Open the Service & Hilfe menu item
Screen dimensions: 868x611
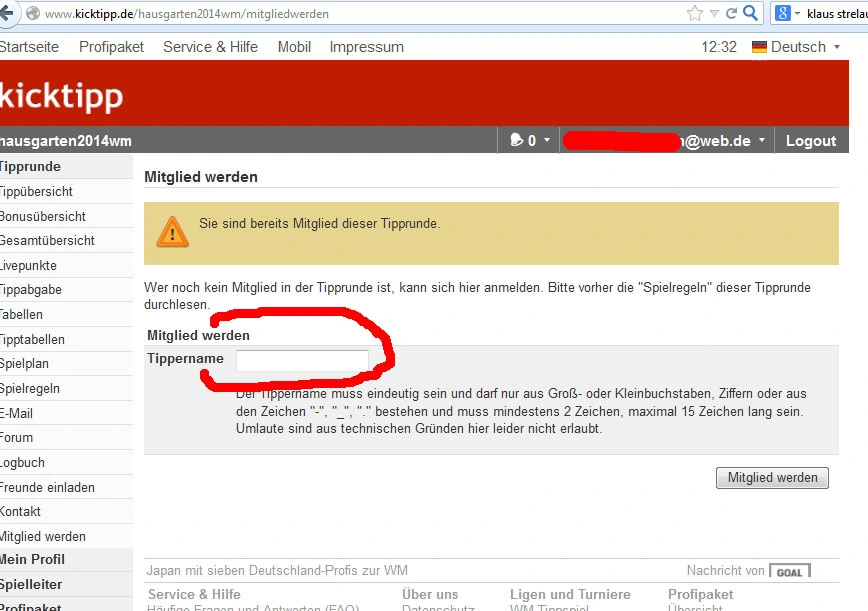coord(210,47)
